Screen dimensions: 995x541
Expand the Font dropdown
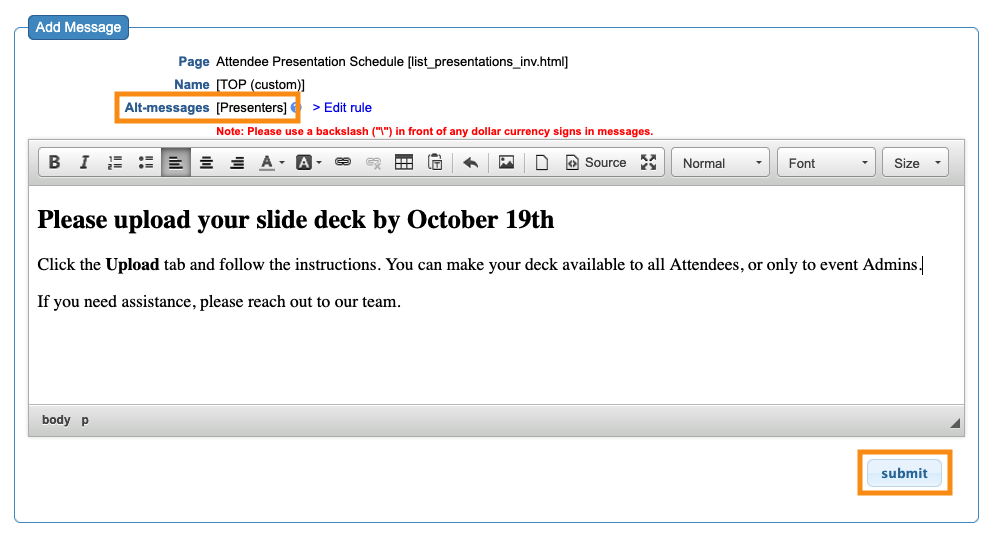(826, 163)
